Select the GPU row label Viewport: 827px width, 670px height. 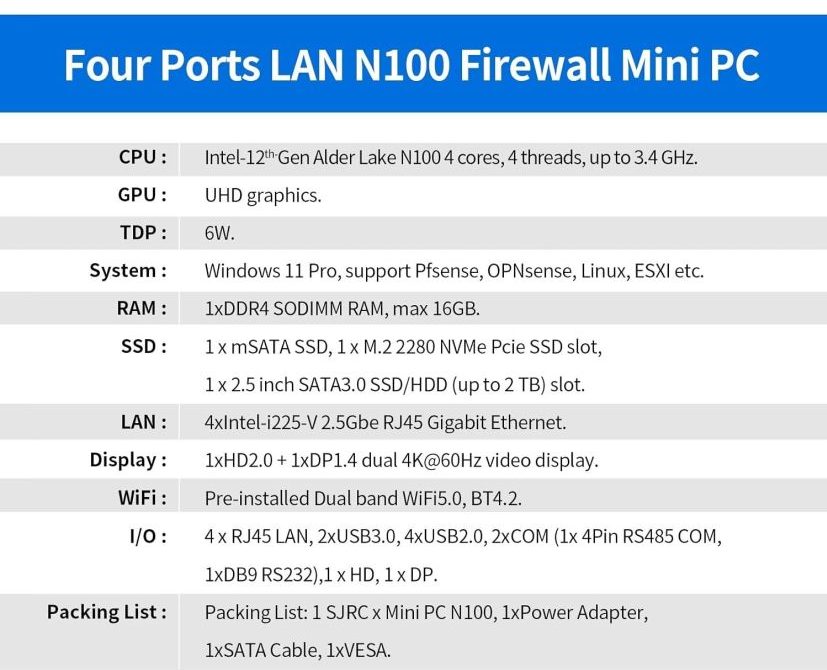pos(142,195)
